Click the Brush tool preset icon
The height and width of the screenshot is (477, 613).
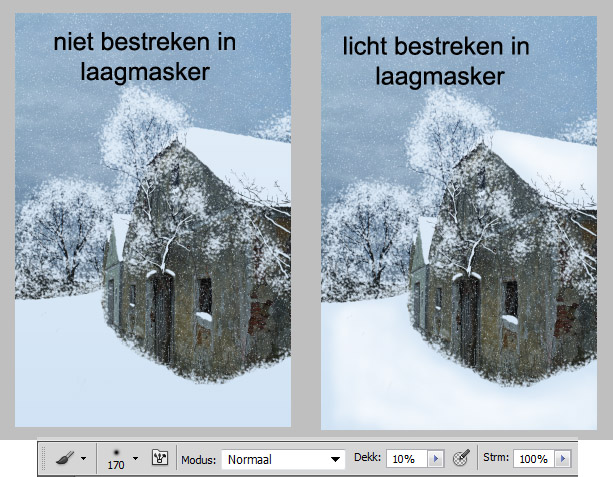pyautogui.click(x=65, y=458)
